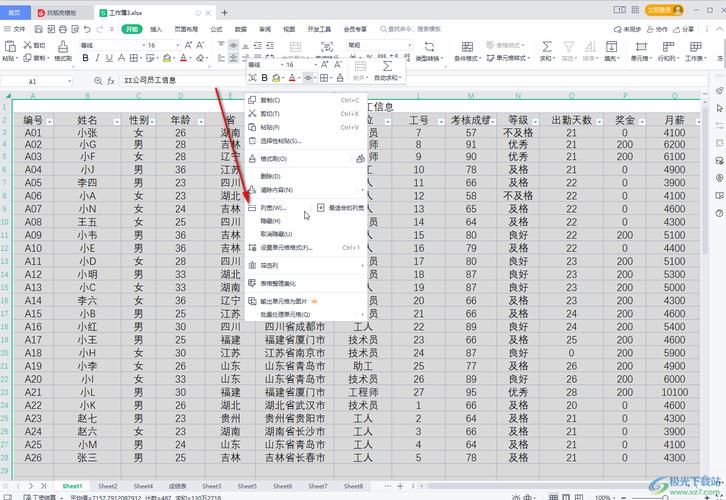Image resolution: width=726 pixels, height=500 pixels.
Task: Click the formula bar showing XX公司员工信息
Action: coord(412,81)
